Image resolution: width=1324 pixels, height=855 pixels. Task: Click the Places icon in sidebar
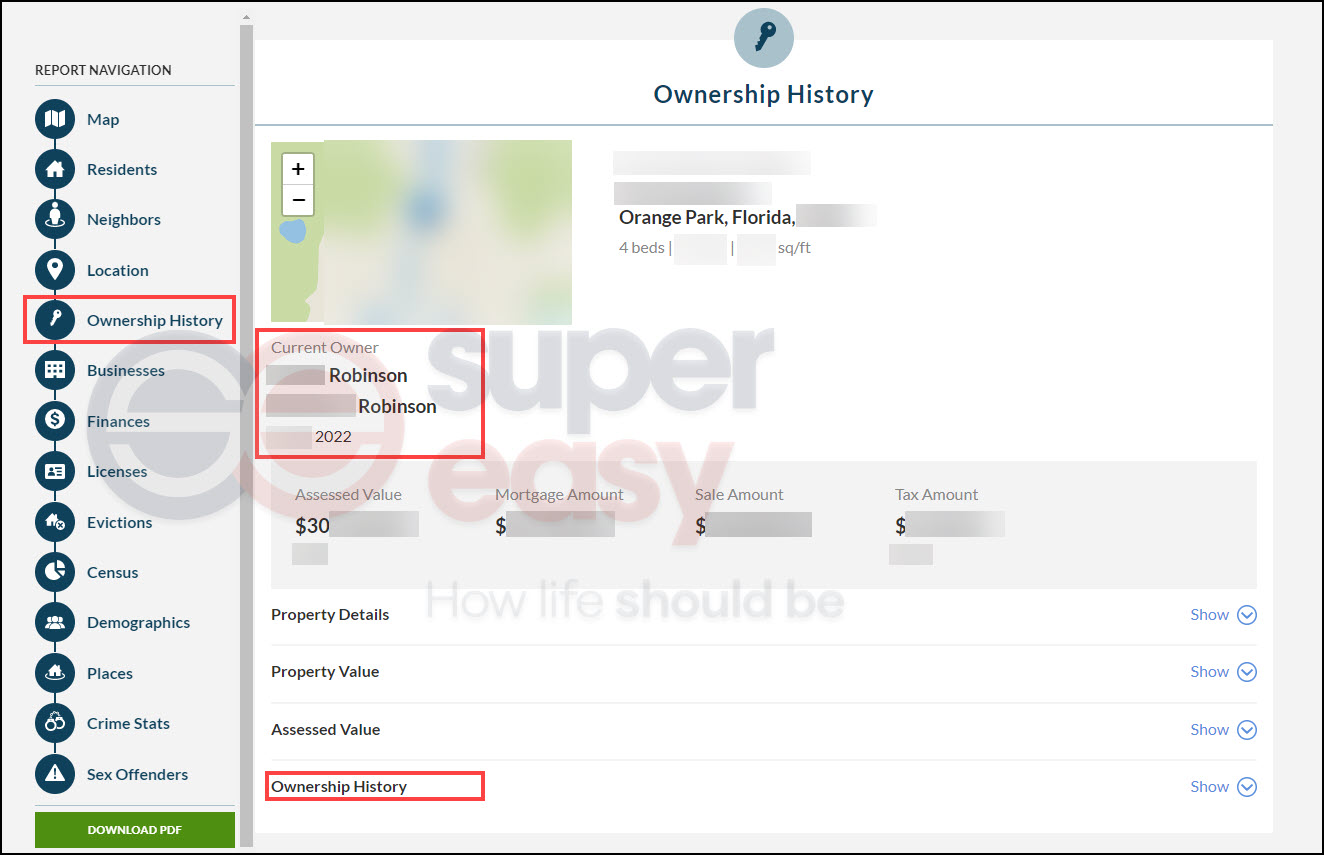pyautogui.click(x=55, y=673)
